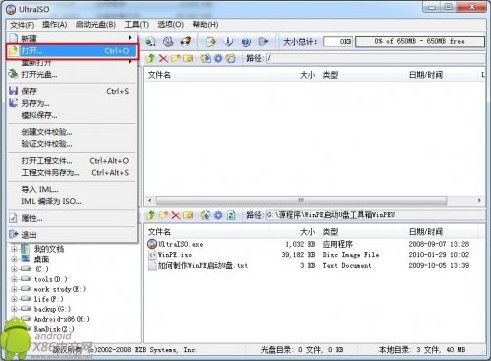This screenshot has height=361, width=491.
Task: Click blue gear icon in local pane toolbar
Action: tap(218, 215)
